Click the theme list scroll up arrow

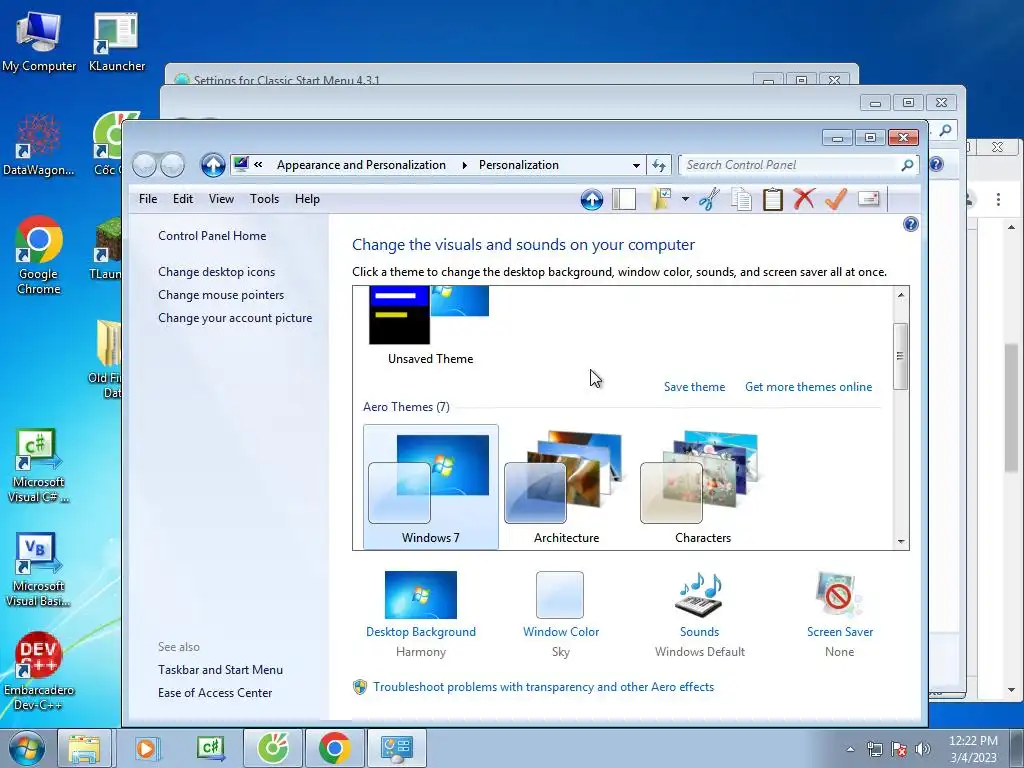[x=901, y=295]
